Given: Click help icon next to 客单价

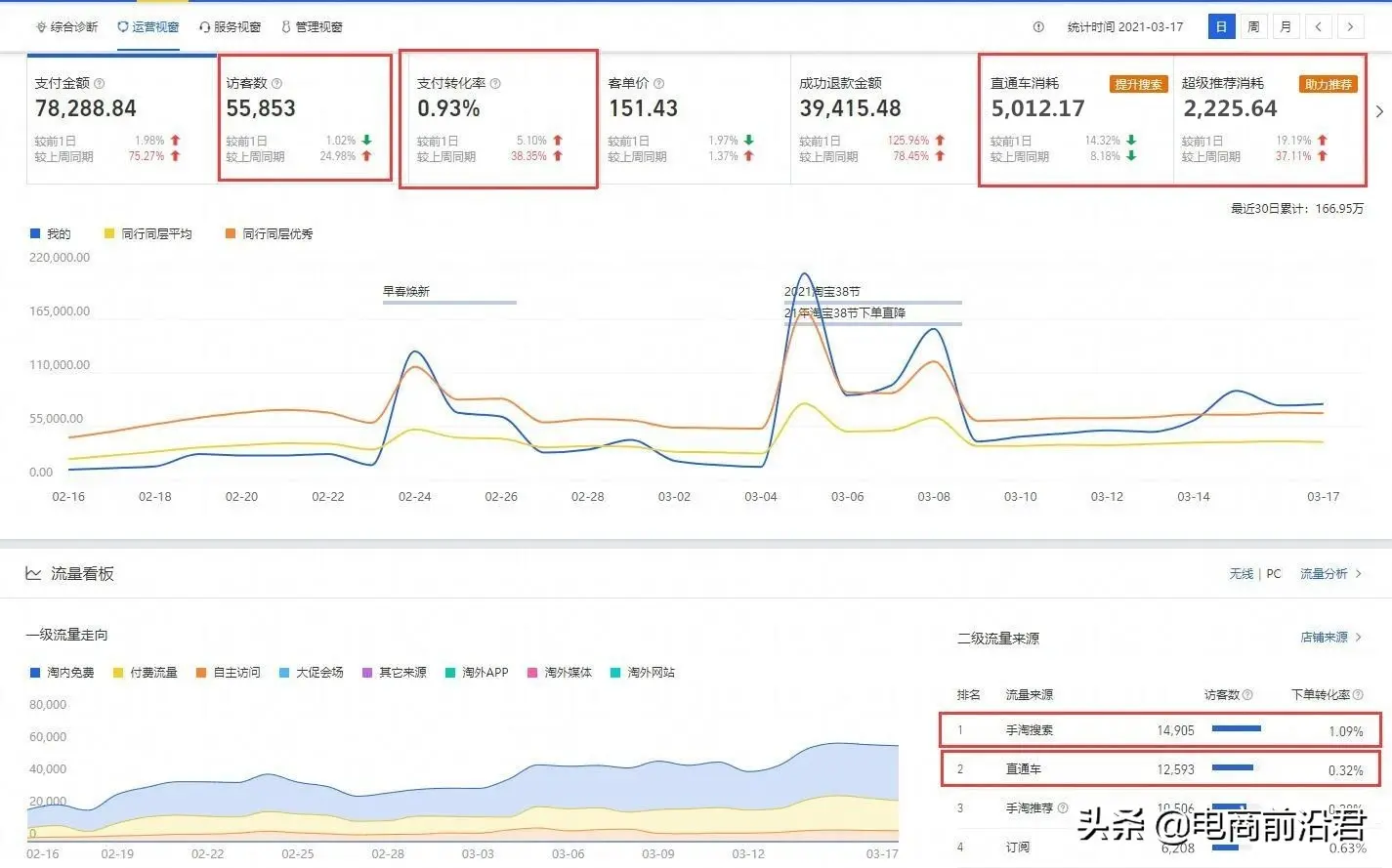Looking at the screenshot, I should pos(658,84).
